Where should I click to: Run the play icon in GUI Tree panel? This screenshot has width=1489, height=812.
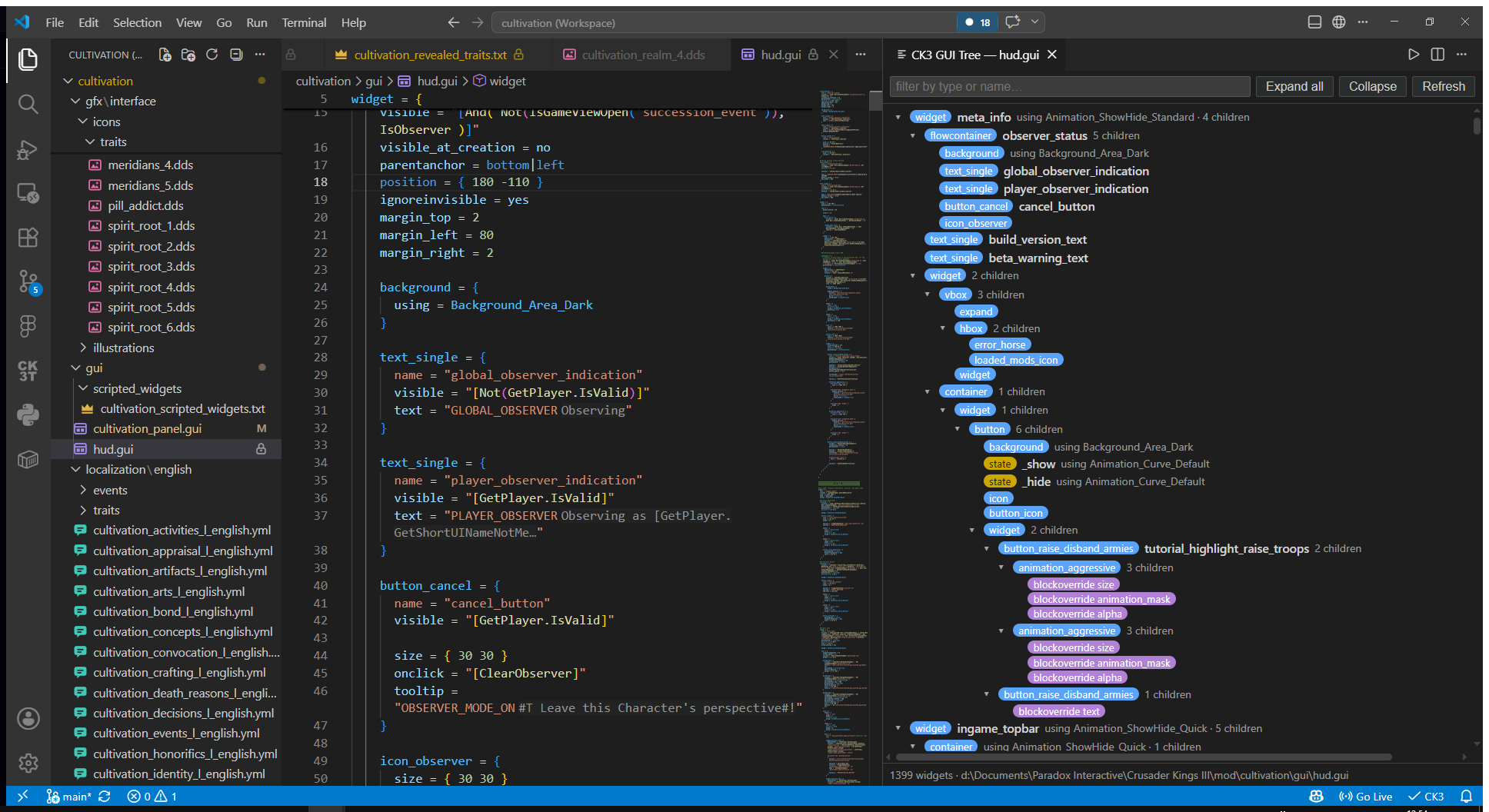pos(1413,55)
